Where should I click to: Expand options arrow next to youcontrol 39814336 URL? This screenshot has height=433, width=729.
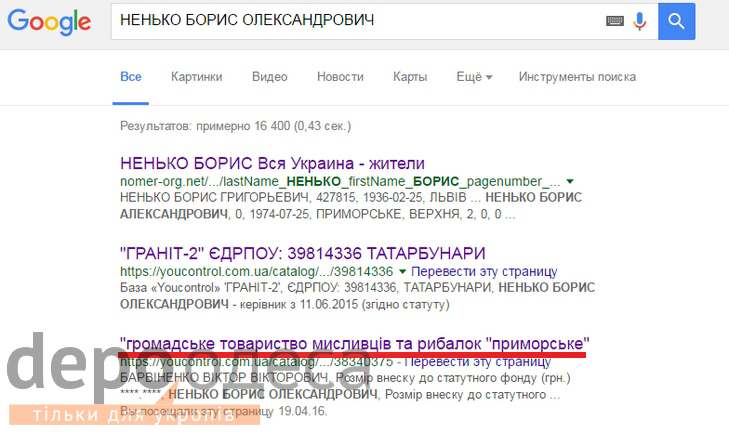(403, 271)
